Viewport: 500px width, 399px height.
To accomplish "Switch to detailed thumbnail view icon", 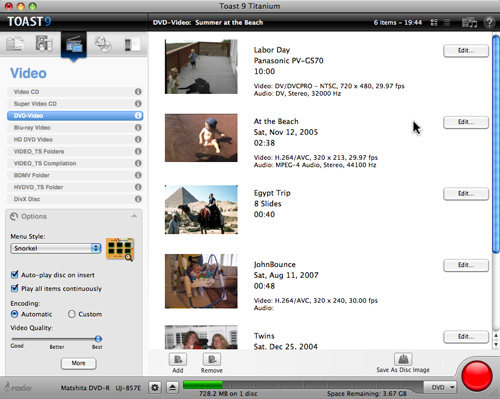I will pos(434,22).
